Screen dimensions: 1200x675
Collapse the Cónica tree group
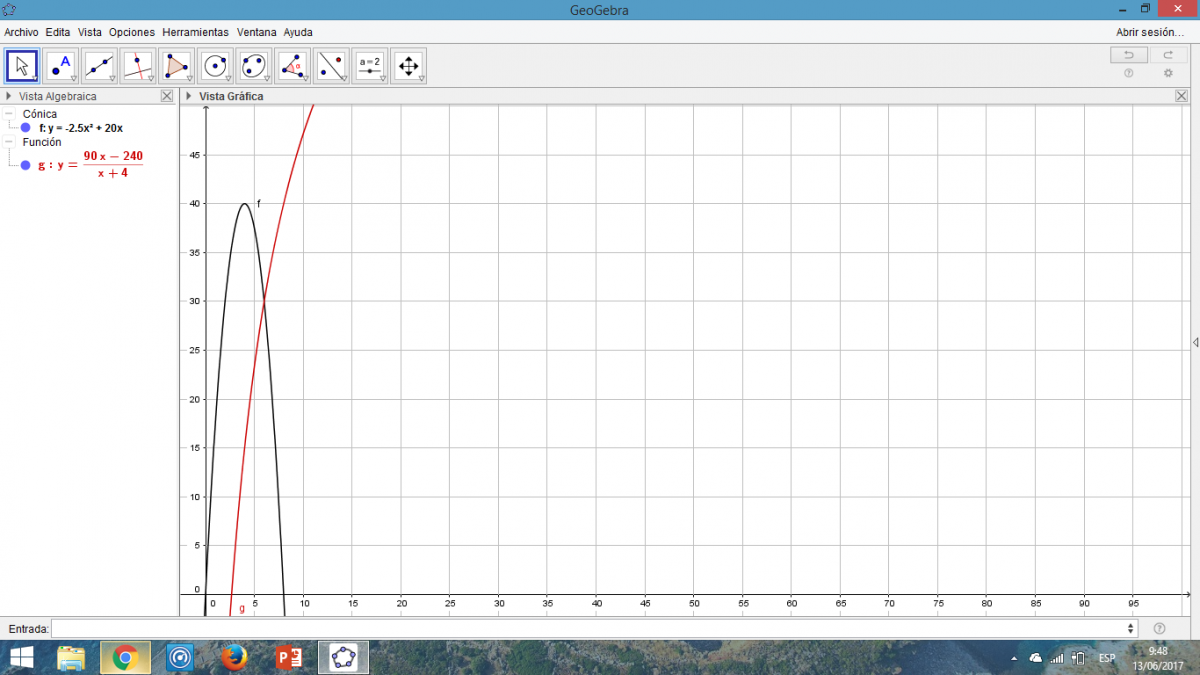pos(9,114)
